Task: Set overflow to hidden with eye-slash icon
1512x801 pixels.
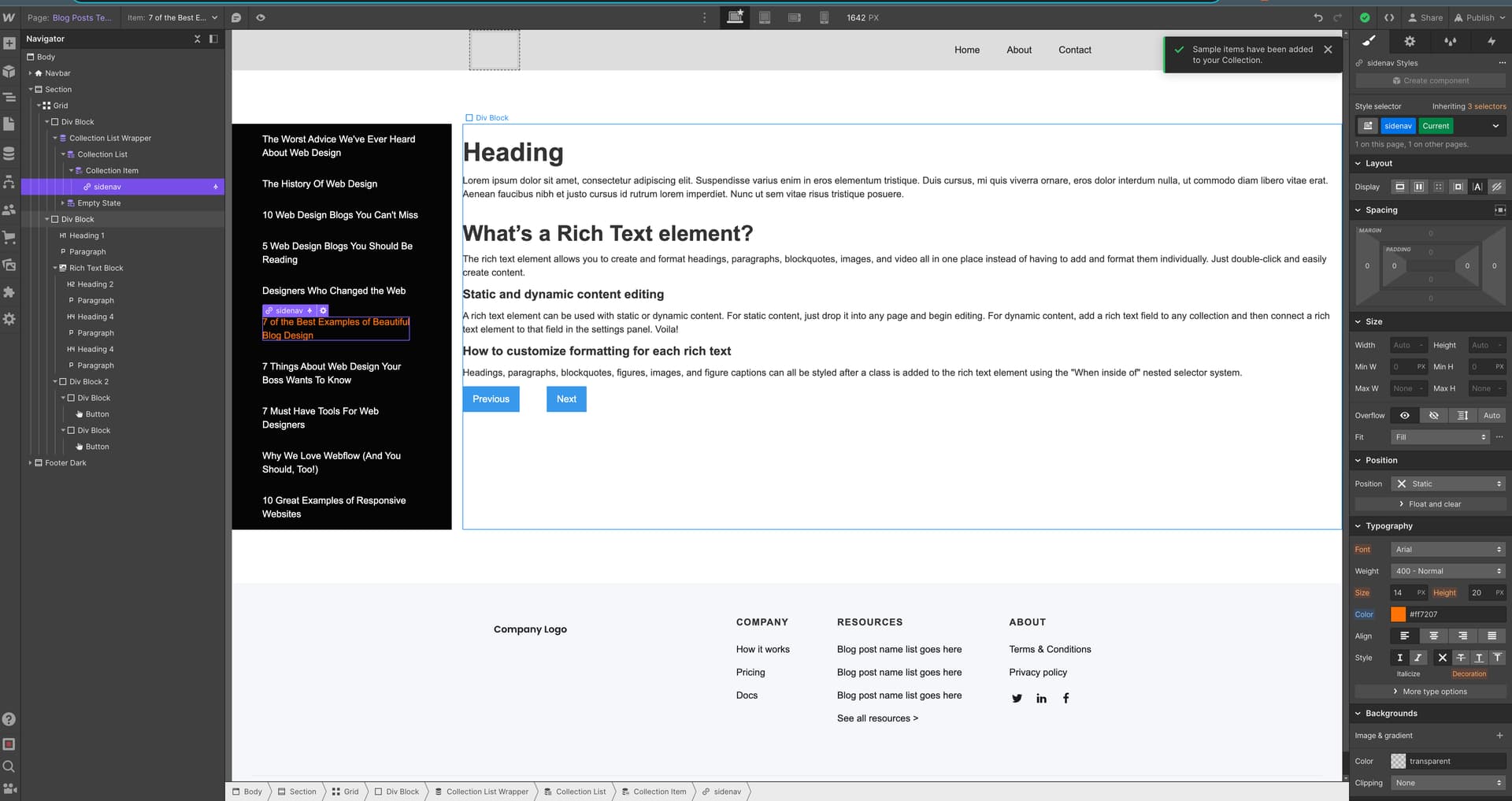Action: tap(1434, 415)
